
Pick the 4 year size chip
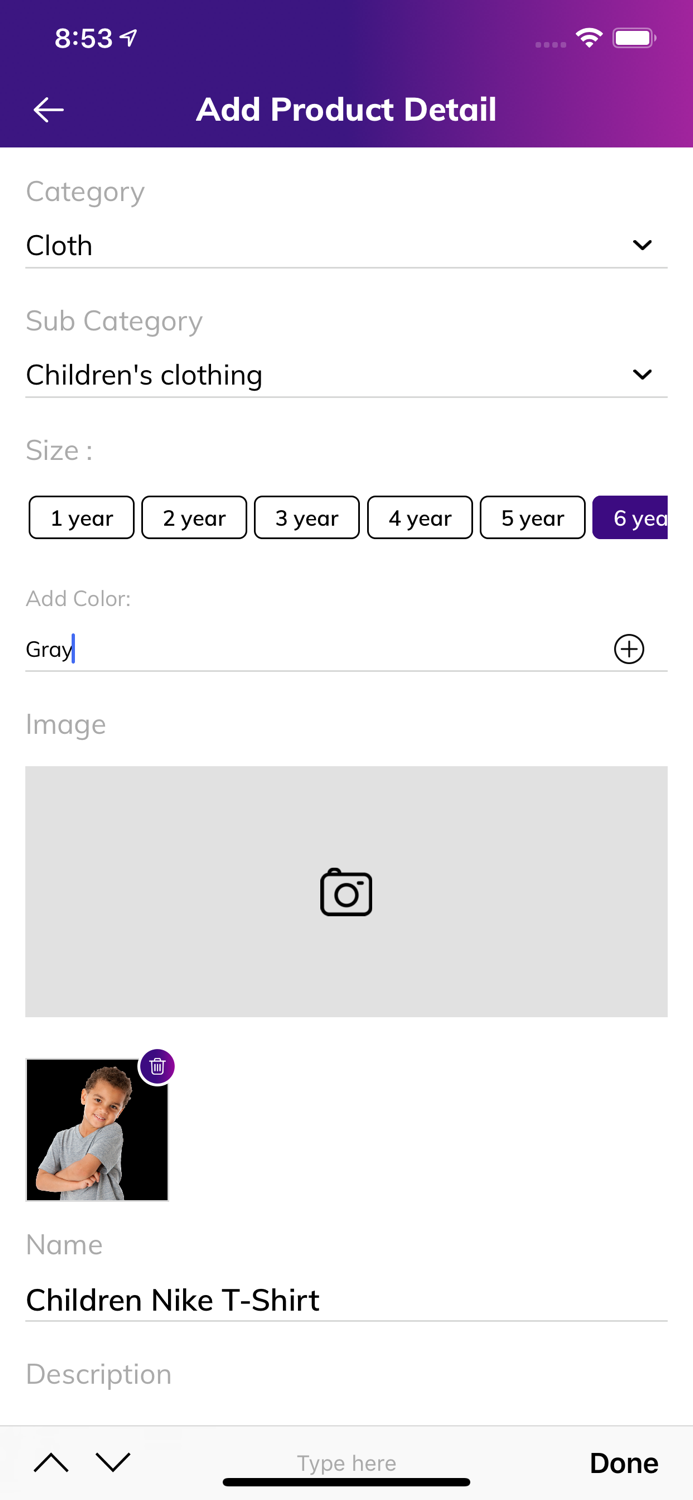[420, 518]
